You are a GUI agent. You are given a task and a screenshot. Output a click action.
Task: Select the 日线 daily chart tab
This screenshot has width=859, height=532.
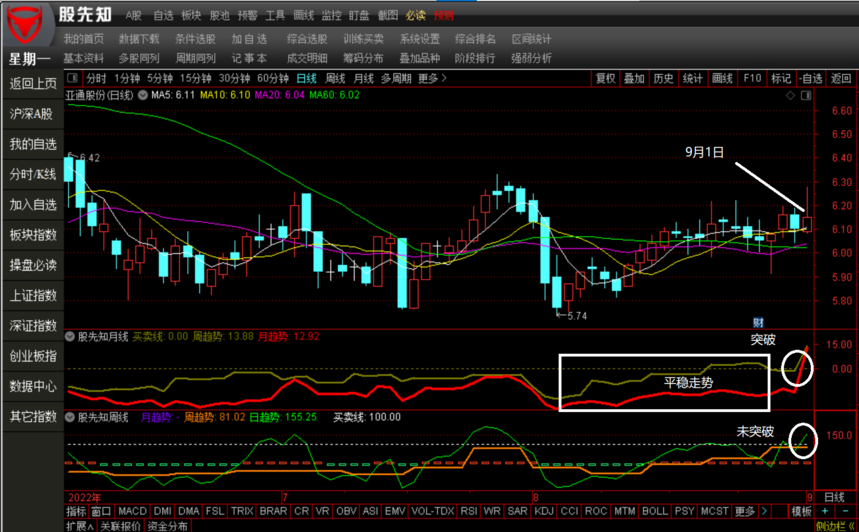click(306, 78)
